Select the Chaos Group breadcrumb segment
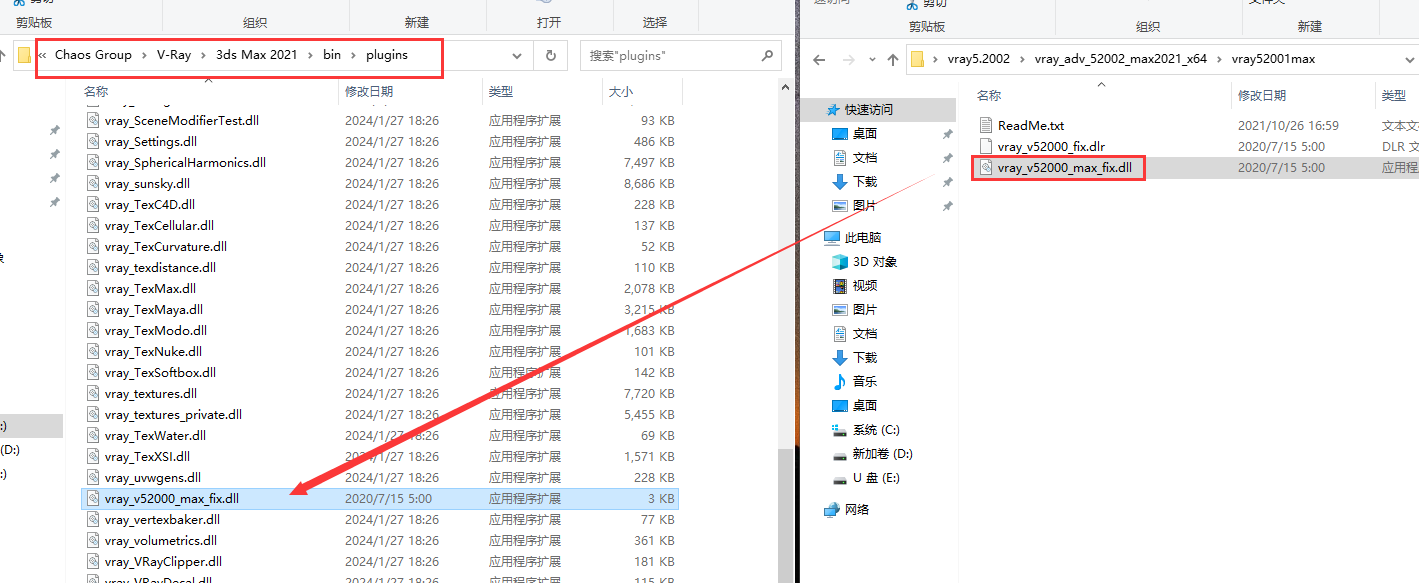Viewport: 1419px width, 583px height. 93,55
